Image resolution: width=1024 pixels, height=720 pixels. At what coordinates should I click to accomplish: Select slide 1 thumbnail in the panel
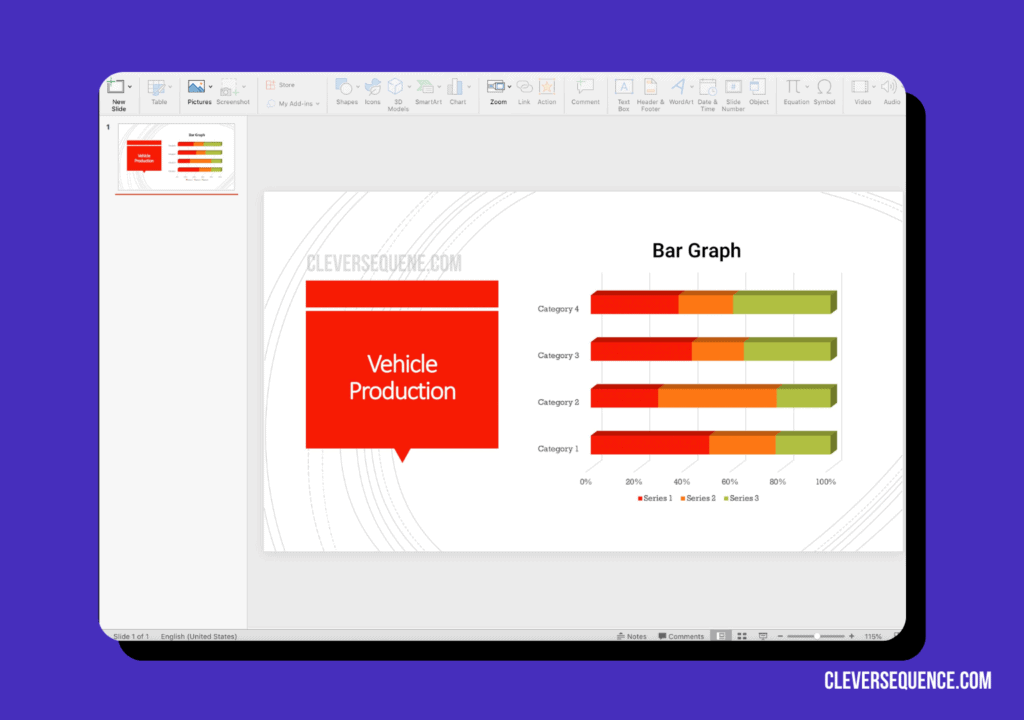click(176, 156)
